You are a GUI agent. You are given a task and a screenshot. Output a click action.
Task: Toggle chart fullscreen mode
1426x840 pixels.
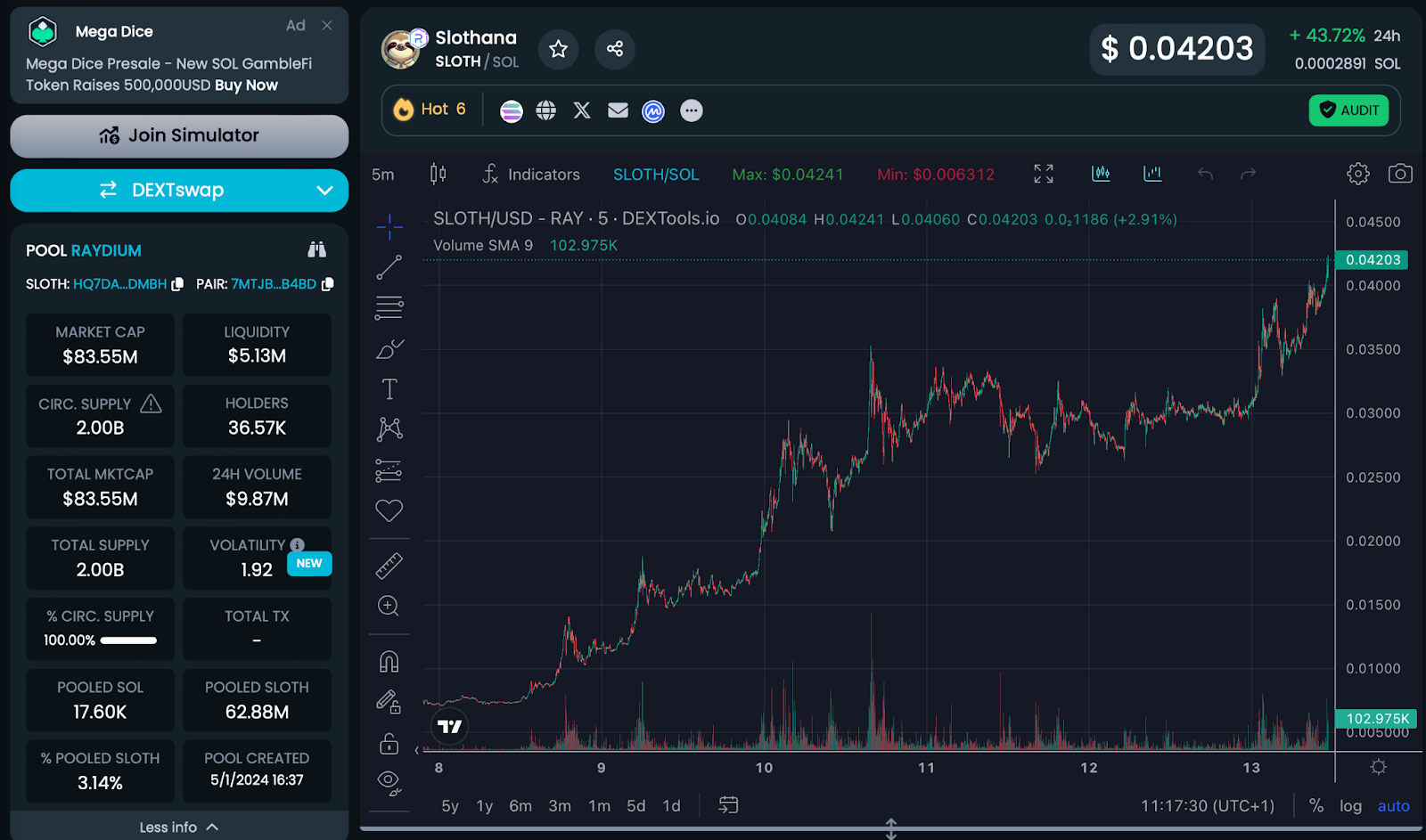coord(1044,174)
